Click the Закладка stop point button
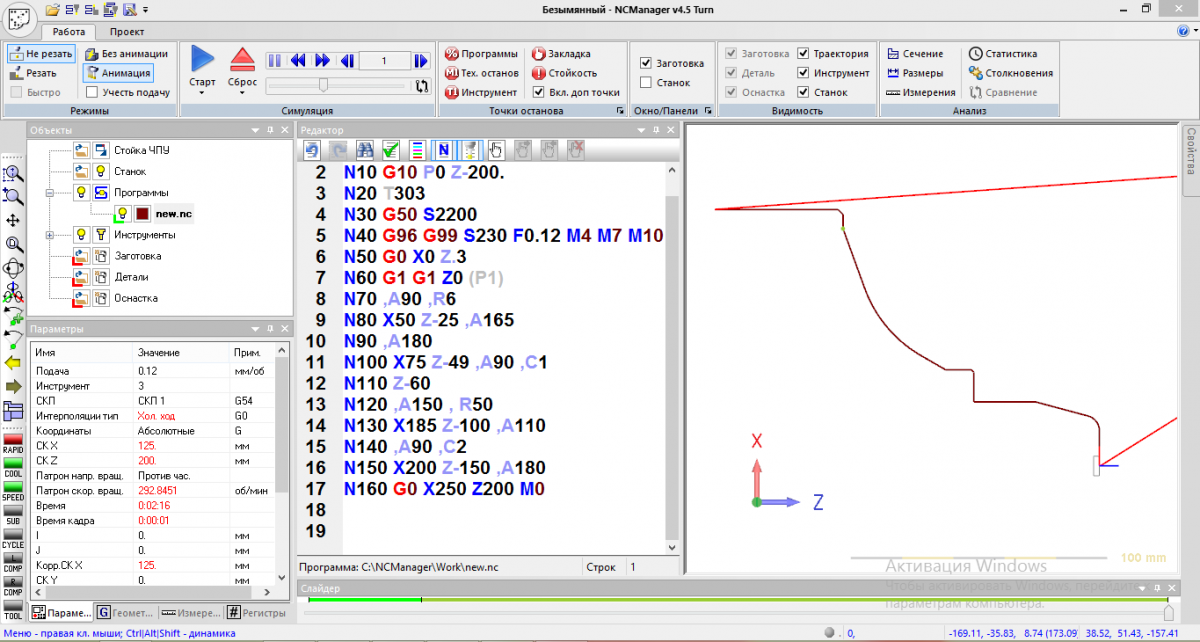The width and height of the screenshot is (1200, 642). pos(561,54)
